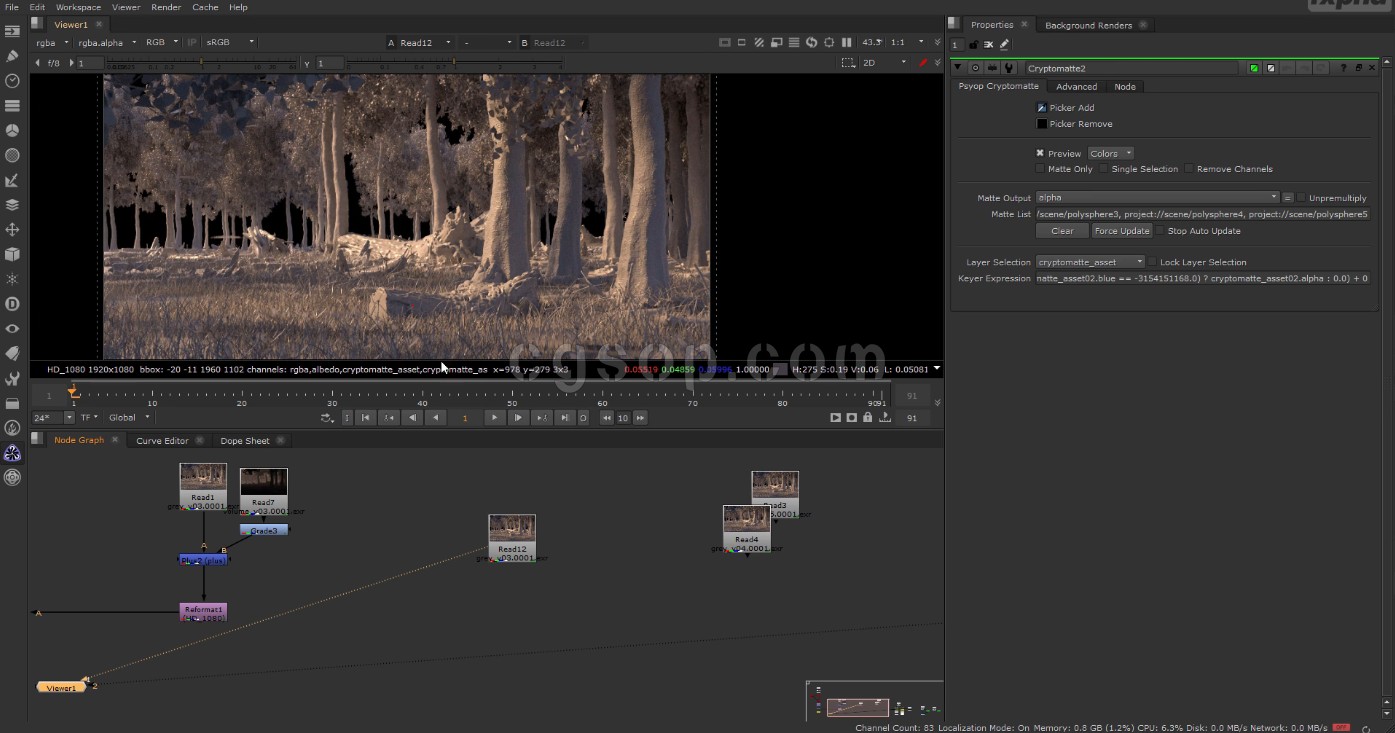Screen dimensions: 1395x733
Task: Open the Time nodes clock icon
Action: [x=12, y=81]
